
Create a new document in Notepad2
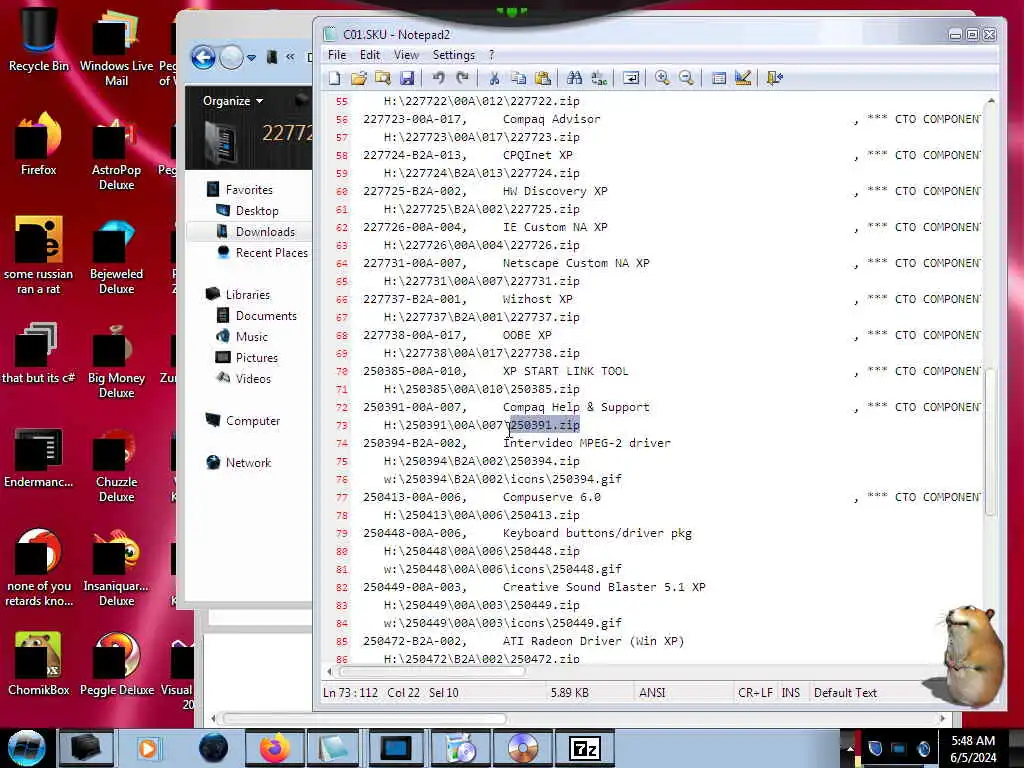(334, 78)
